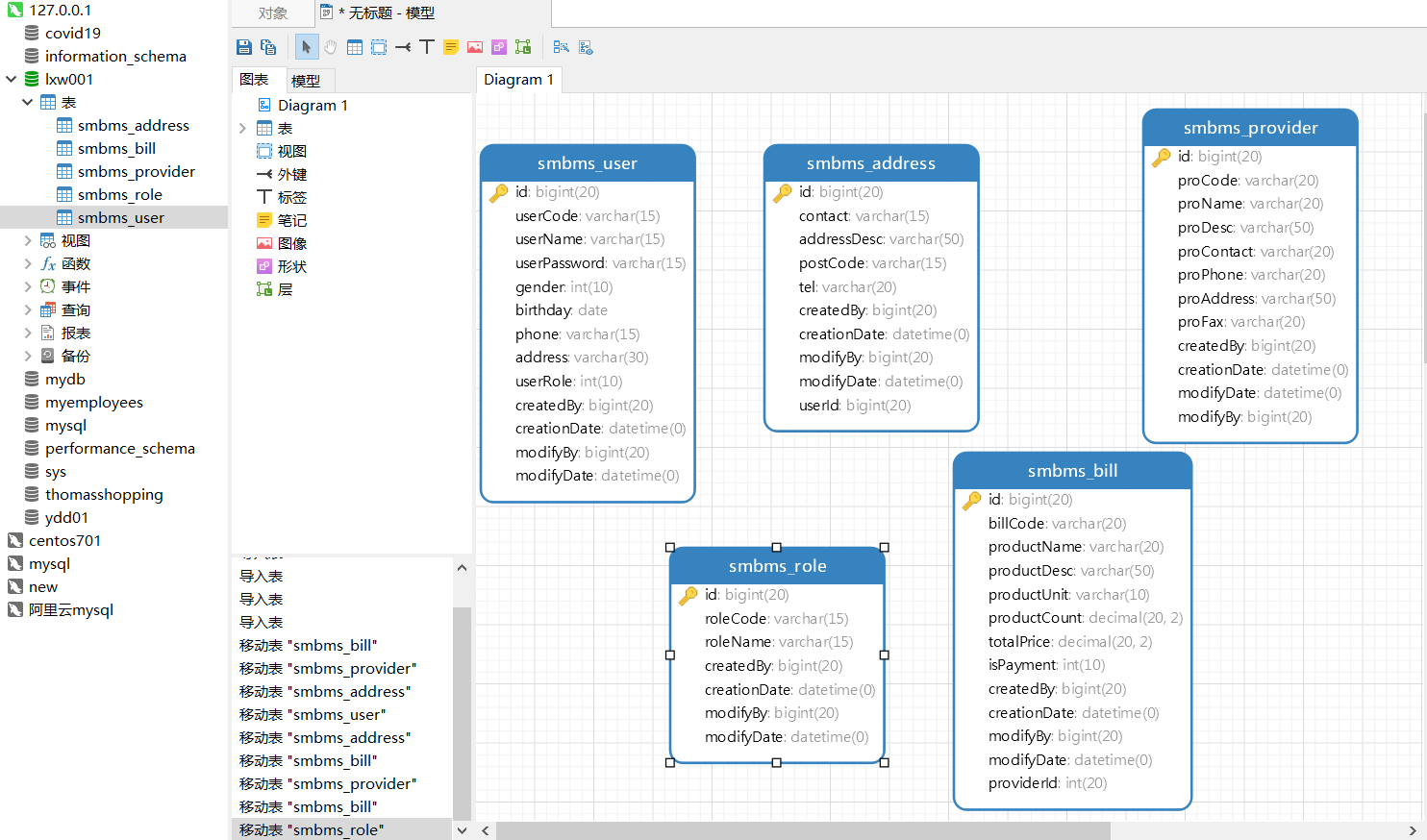This screenshot has height=840, width=1427.
Task: Click the covid19 database icon
Action: tap(32, 33)
